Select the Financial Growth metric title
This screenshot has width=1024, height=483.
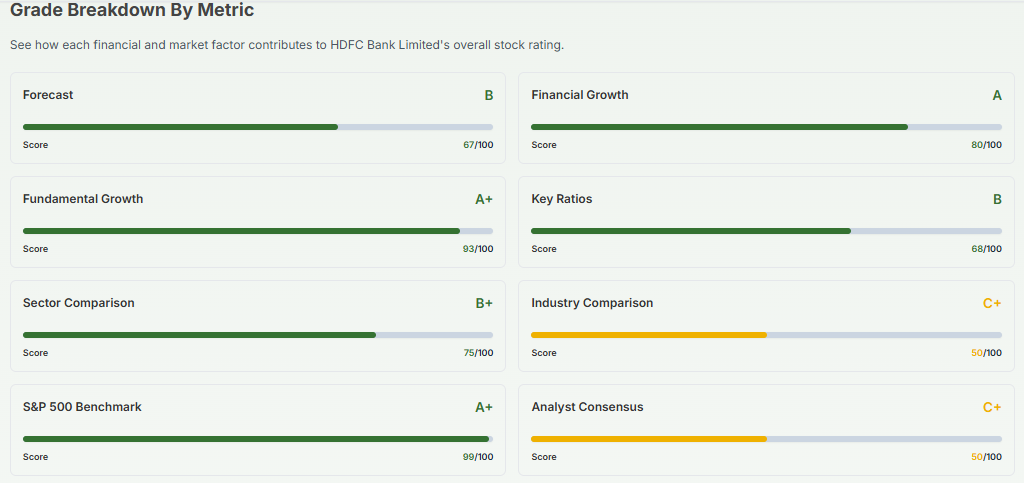point(580,95)
